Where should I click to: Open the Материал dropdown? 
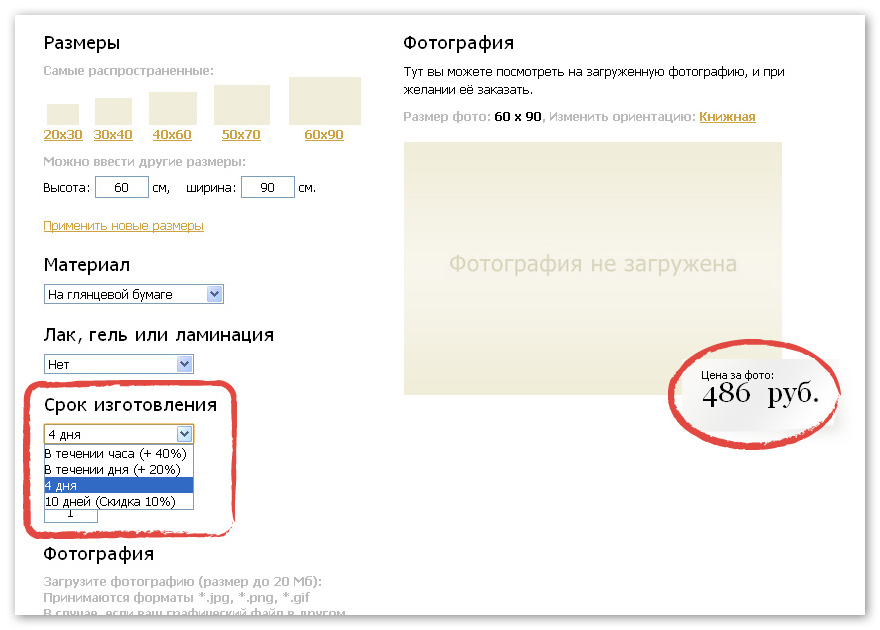pyautogui.click(x=134, y=294)
